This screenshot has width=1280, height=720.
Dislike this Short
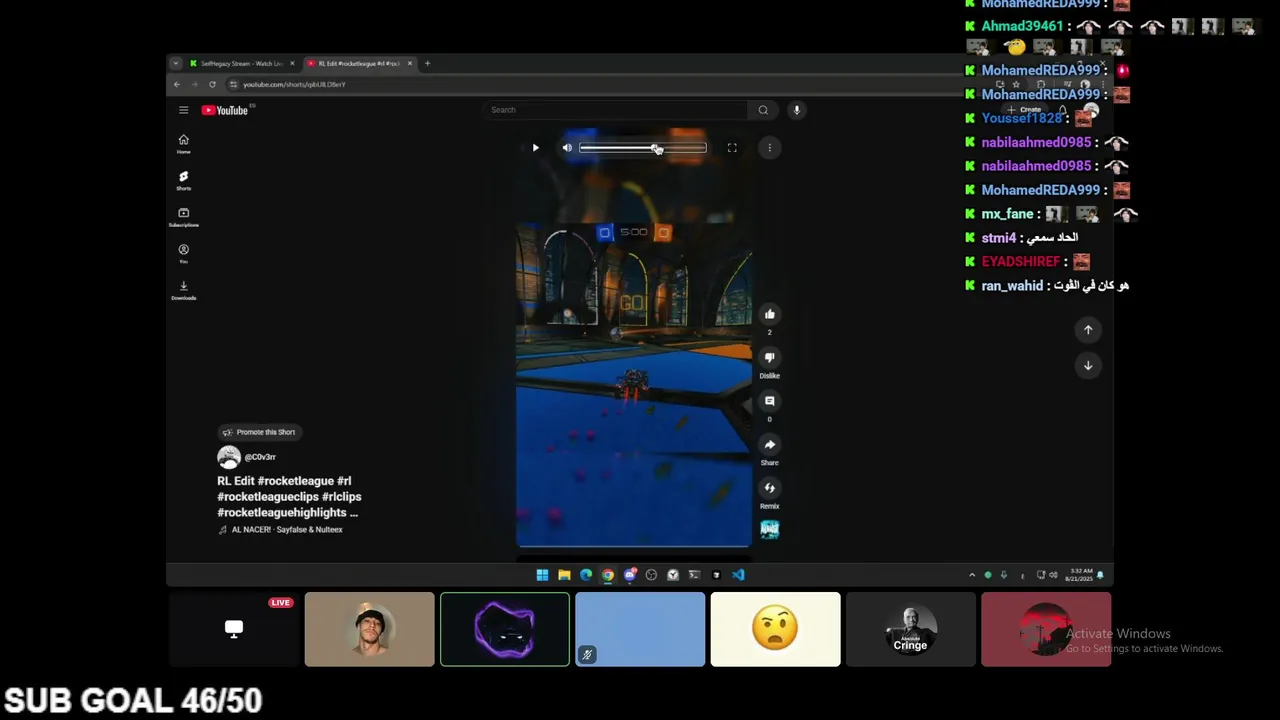[769, 357]
